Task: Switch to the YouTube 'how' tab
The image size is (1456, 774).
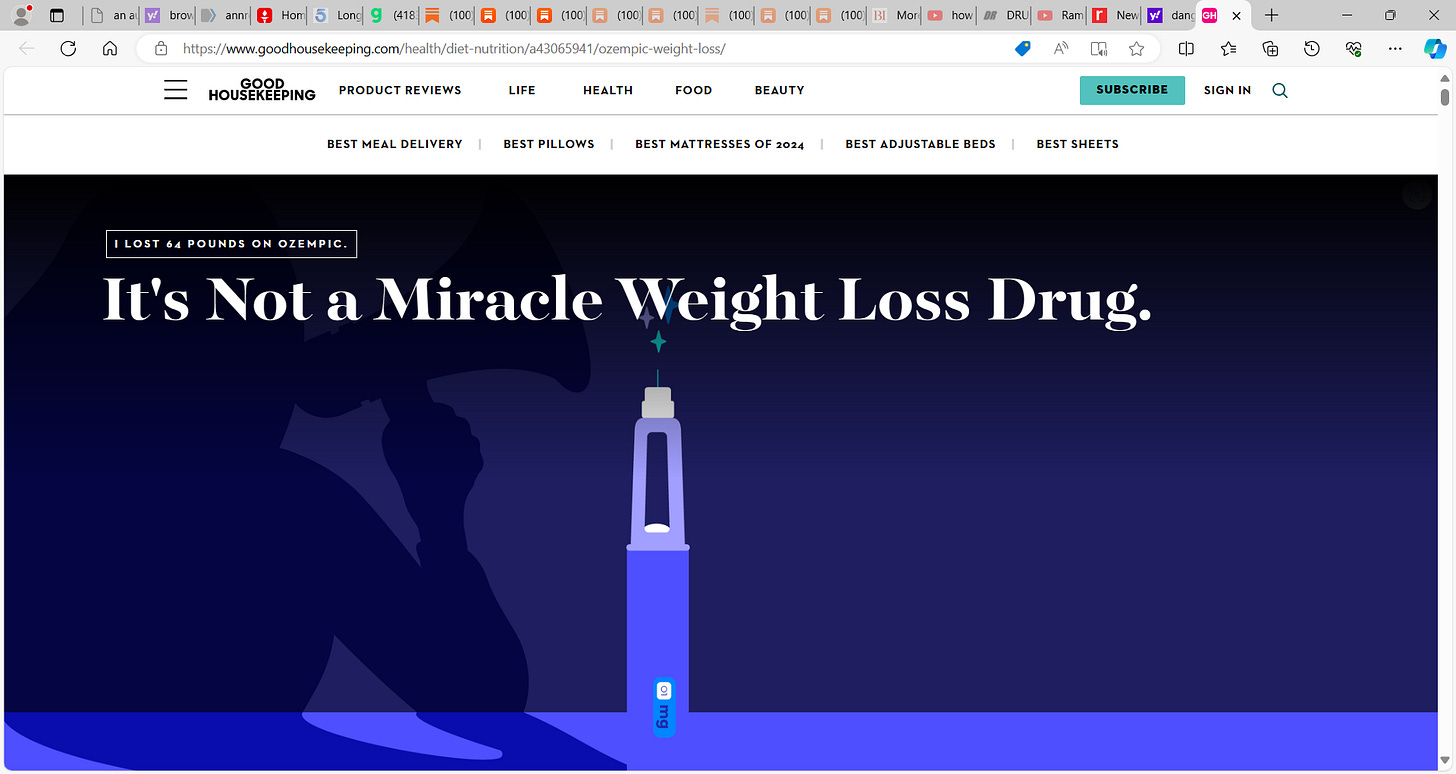Action: [x=950, y=16]
